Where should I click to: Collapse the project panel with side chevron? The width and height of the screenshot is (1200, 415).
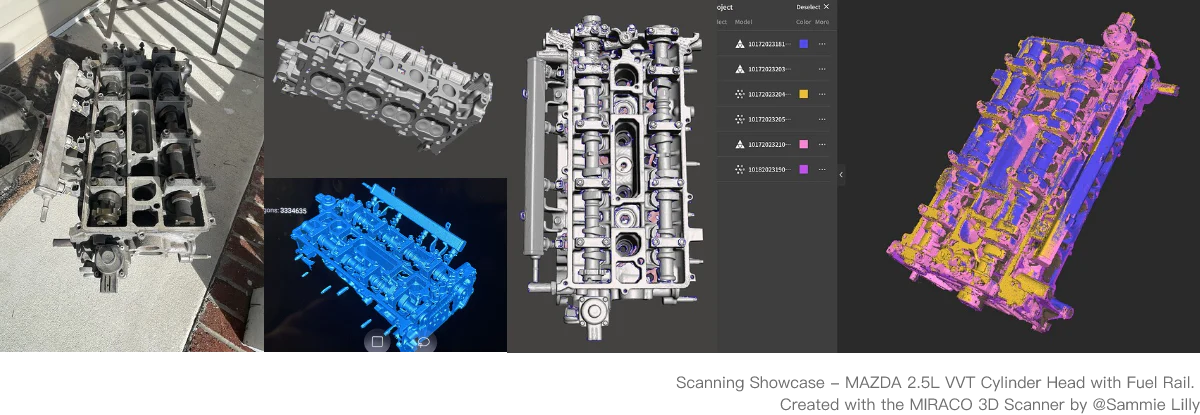click(841, 175)
